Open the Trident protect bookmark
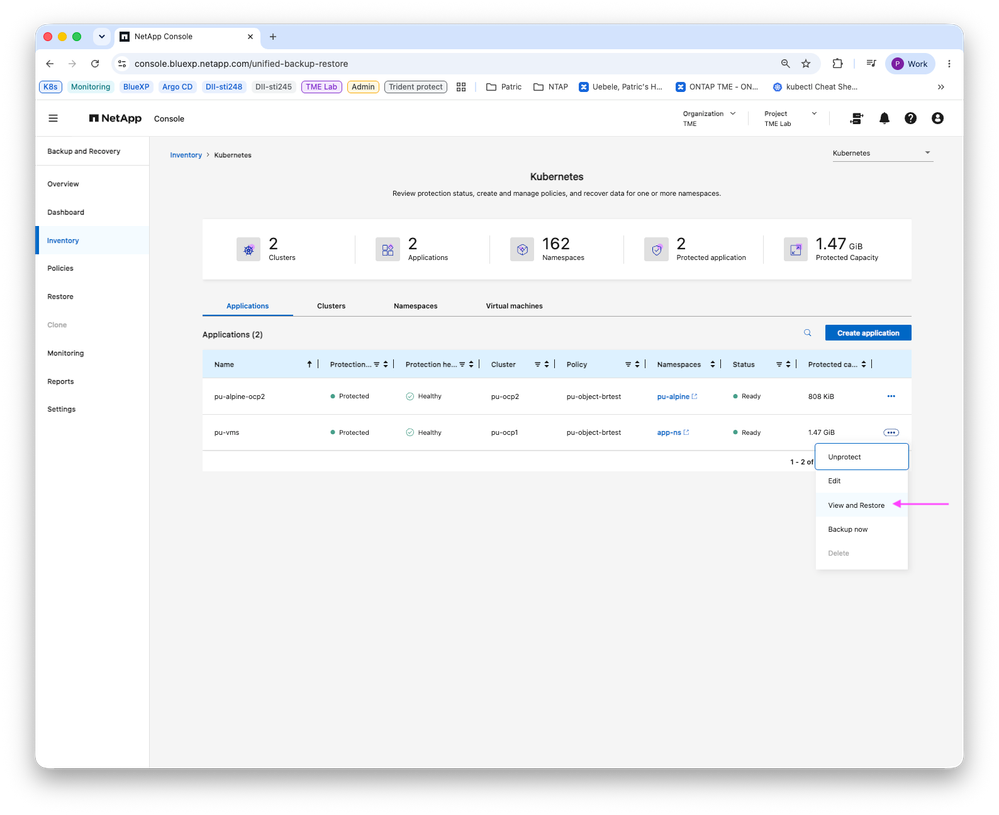The image size is (999, 815). click(x=415, y=87)
